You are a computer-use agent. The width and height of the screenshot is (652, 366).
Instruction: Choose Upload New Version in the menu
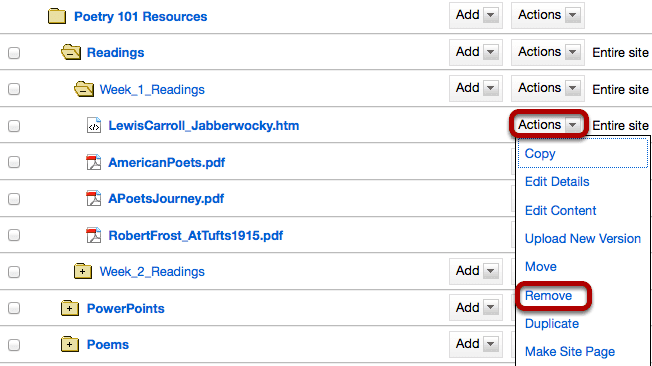583,239
